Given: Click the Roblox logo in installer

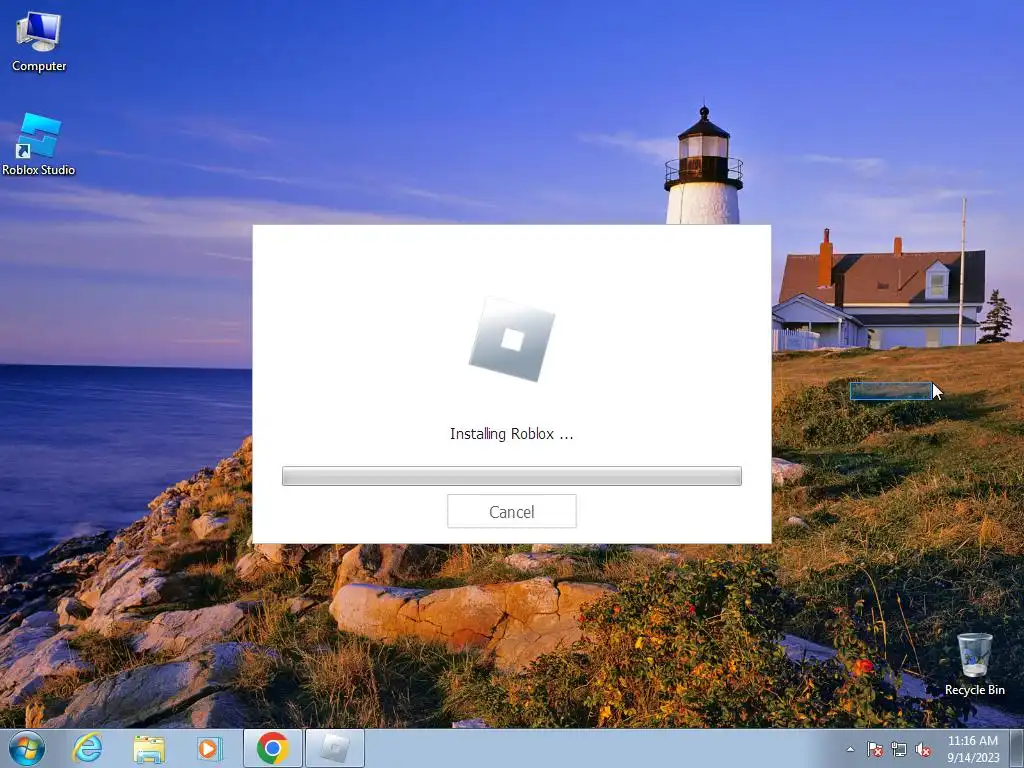Looking at the screenshot, I should (512, 339).
